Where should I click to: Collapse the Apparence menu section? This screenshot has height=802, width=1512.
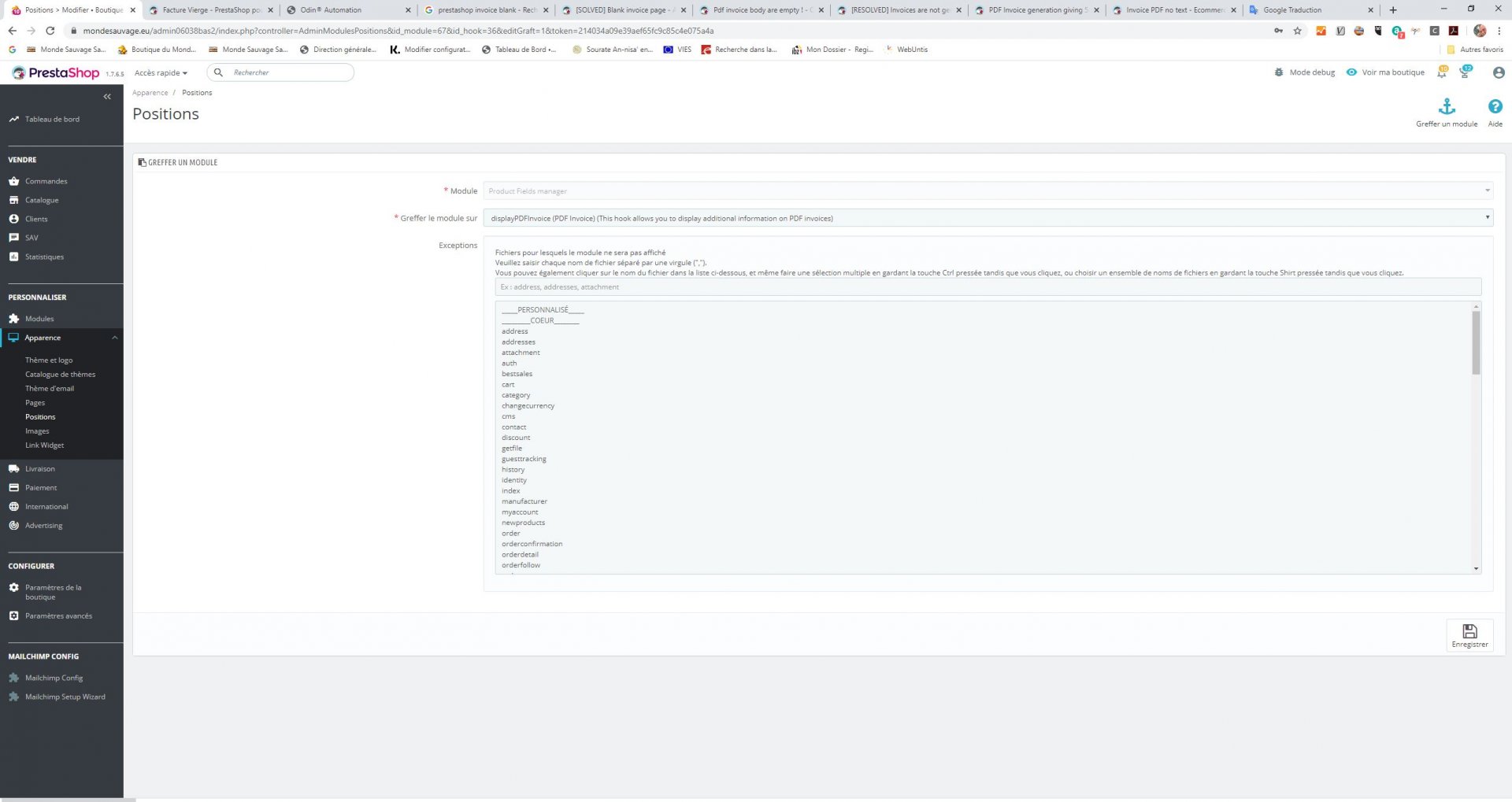pyautogui.click(x=115, y=338)
